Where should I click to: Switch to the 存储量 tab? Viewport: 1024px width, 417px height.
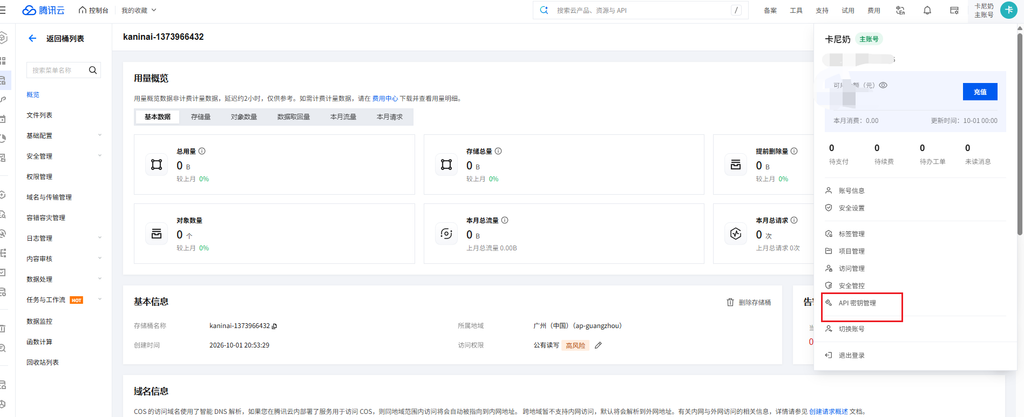200,117
